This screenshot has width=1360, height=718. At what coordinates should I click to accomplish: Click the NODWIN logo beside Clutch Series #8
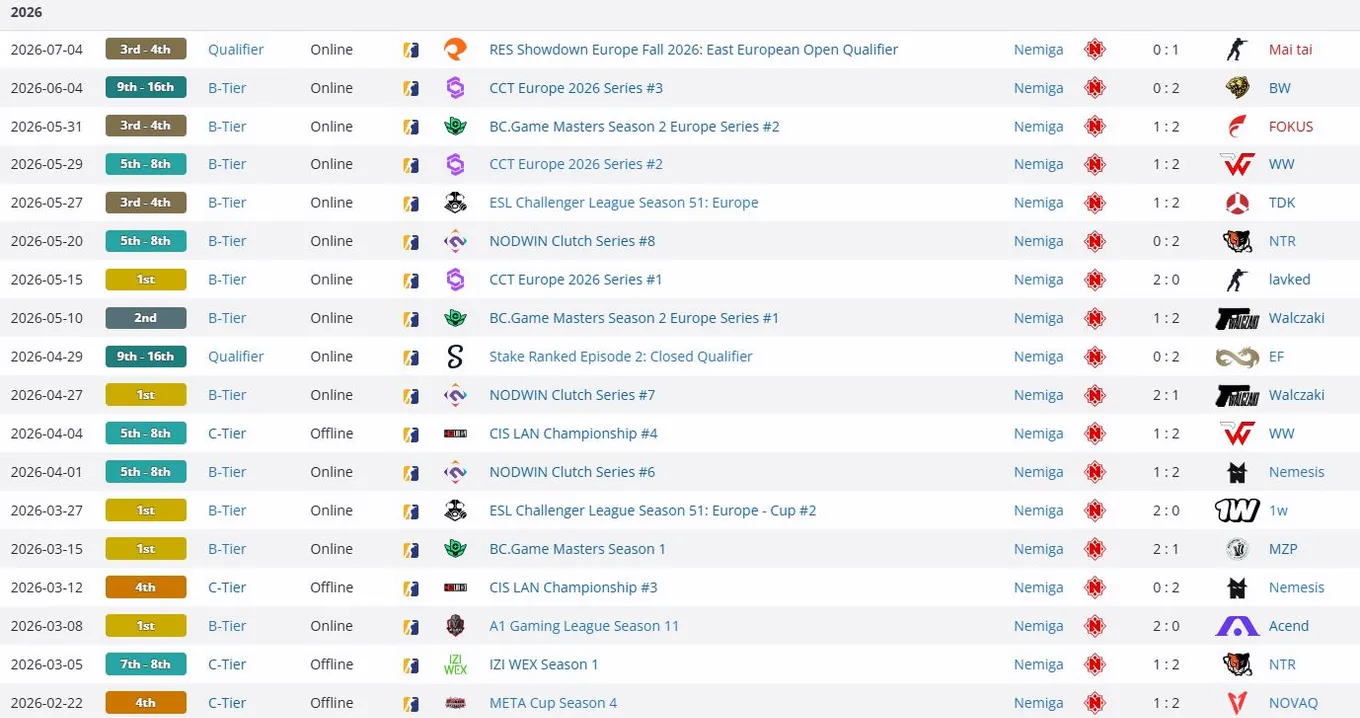pos(455,241)
